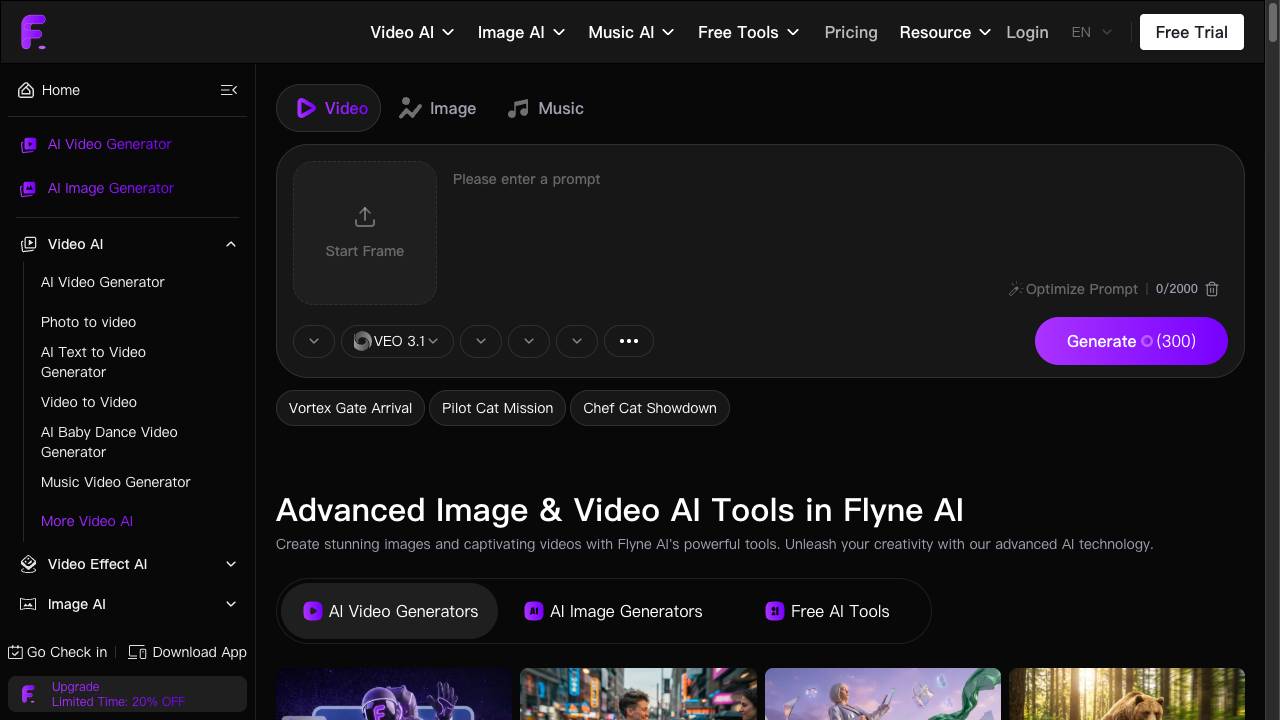The height and width of the screenshot is (720, 1280).
Task: Expand the Video Effect AI section chevron
Action: coord(231,564)
